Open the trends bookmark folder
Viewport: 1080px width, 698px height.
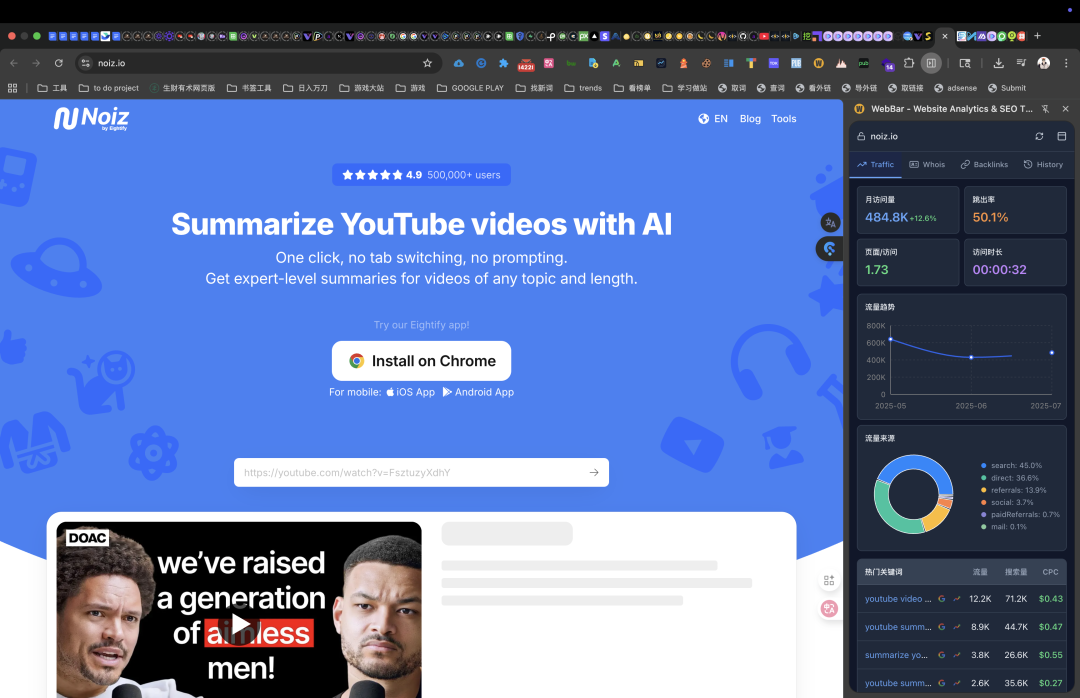[x=583, y=88]
